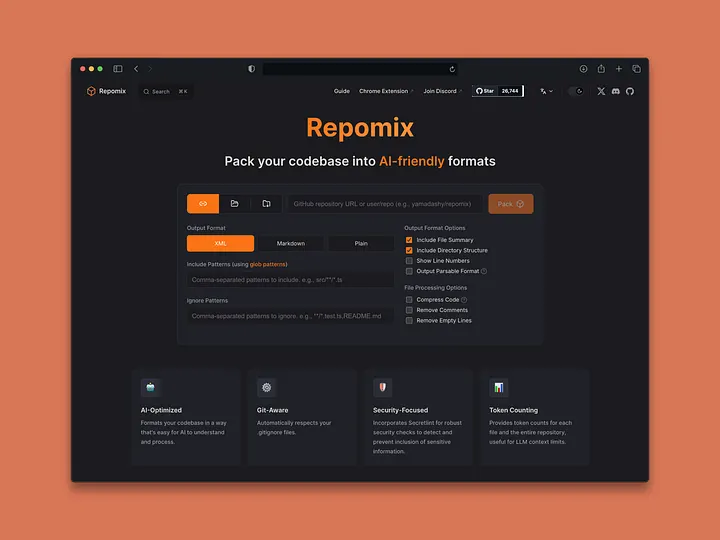This screenshot has width=720, height=540.
Task: Choose Plain output format
Action: 361,243
